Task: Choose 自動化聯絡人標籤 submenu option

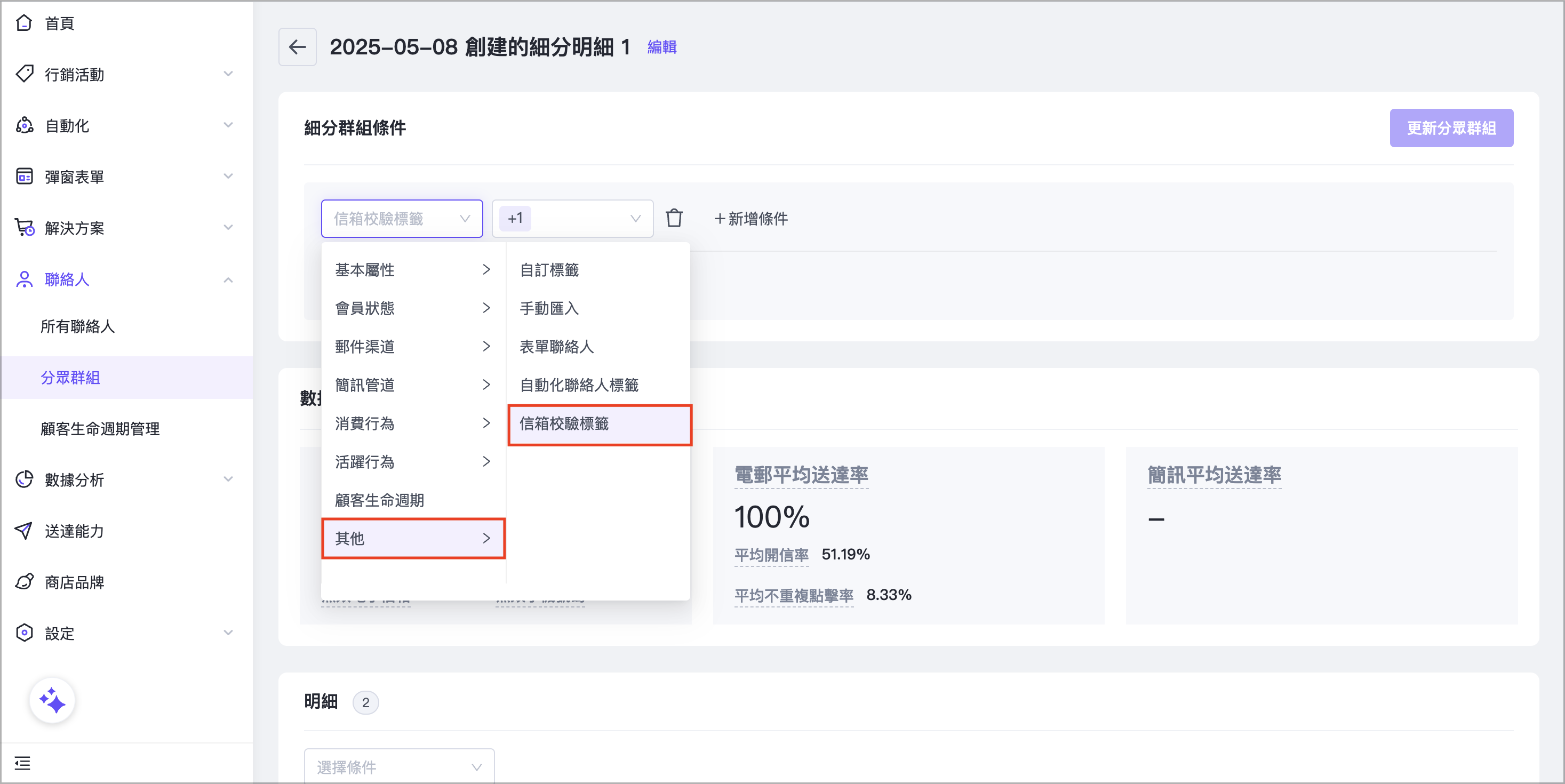Action: pos(579,385)
